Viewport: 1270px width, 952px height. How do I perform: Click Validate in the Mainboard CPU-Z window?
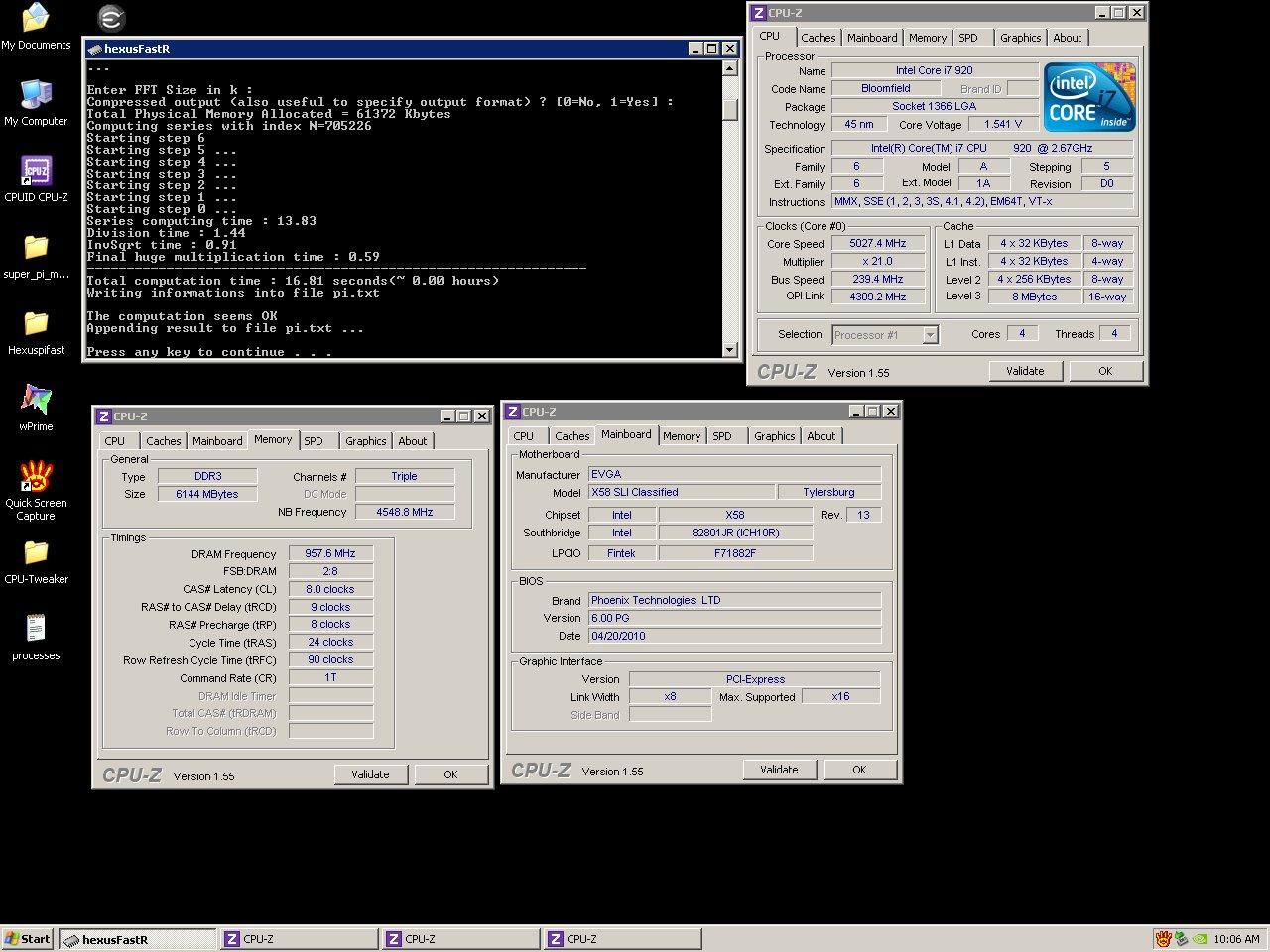pos(779,770)
